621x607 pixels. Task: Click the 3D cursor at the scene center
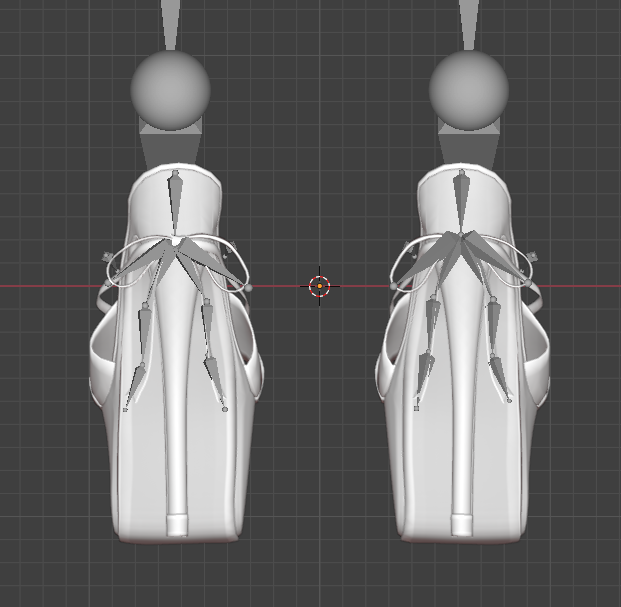coord(320,286)
